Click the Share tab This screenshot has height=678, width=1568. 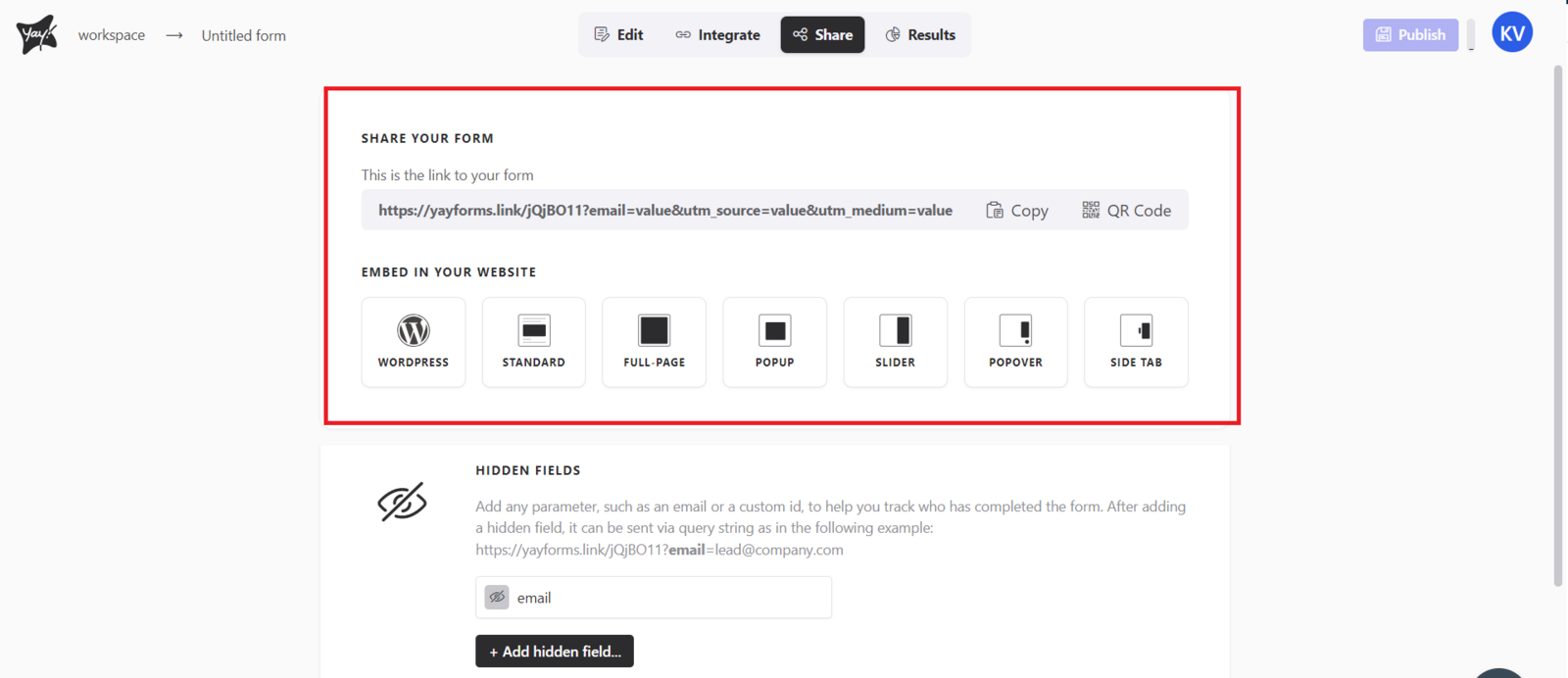(822, 35)
